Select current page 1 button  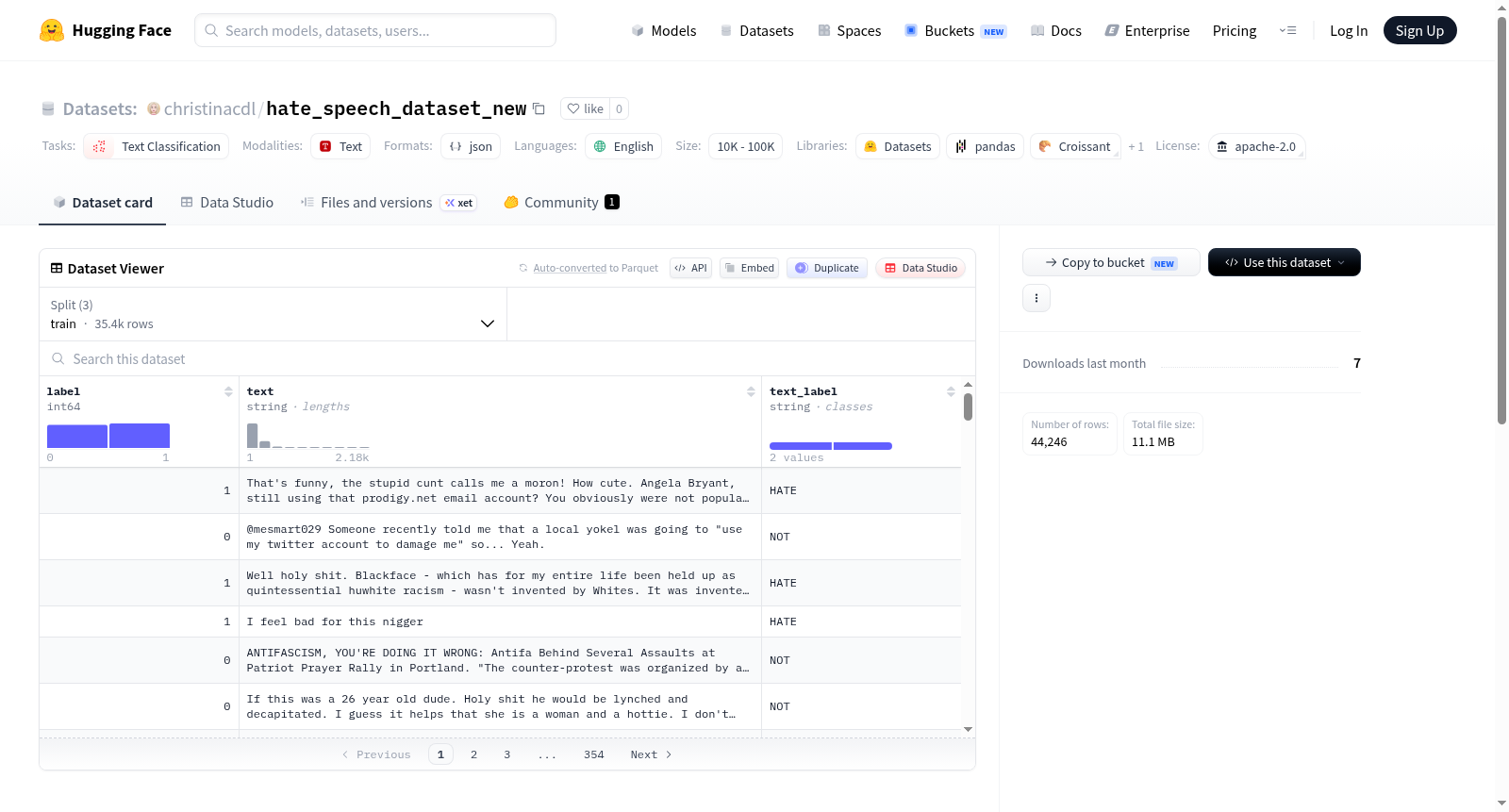(440, 754)
